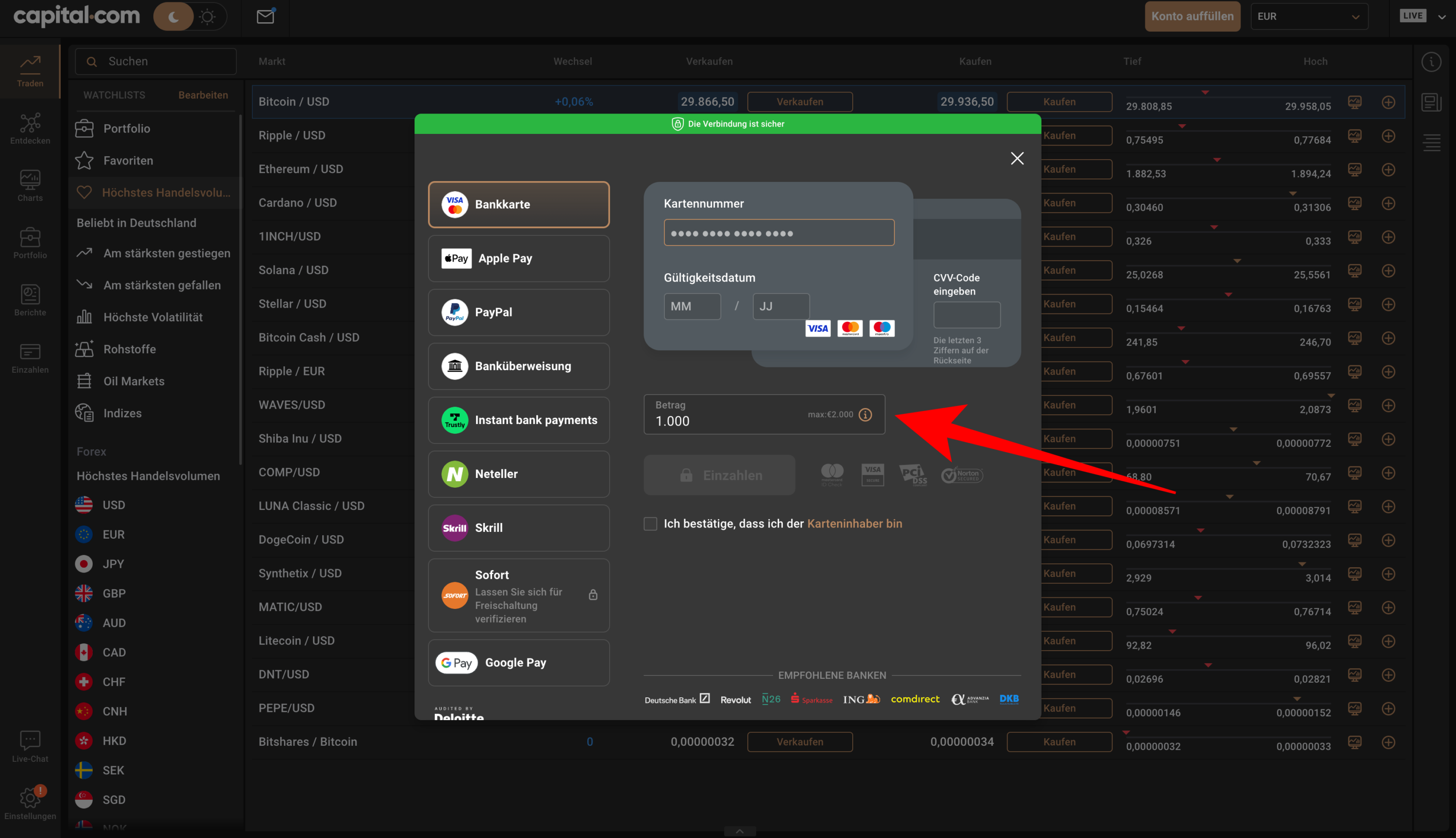The height and width of the screenshot is (838, 1456).
Task: Open the EUR currency dropdown
Action: (x=1308, y=16)
